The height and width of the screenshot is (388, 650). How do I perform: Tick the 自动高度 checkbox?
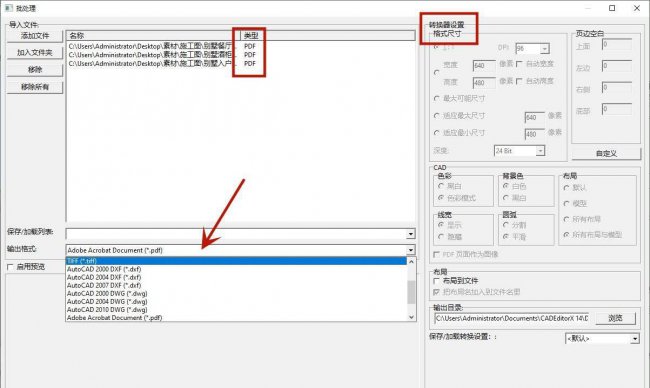tap(519, 81)
